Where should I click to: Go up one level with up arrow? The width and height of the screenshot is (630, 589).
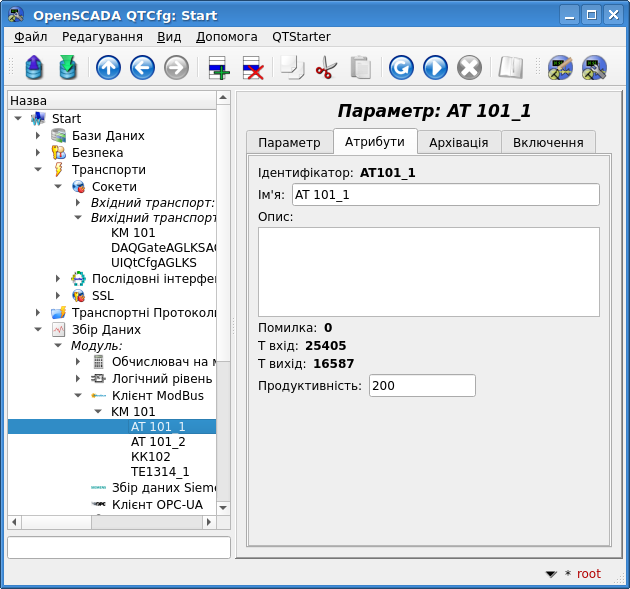(108, 67)
